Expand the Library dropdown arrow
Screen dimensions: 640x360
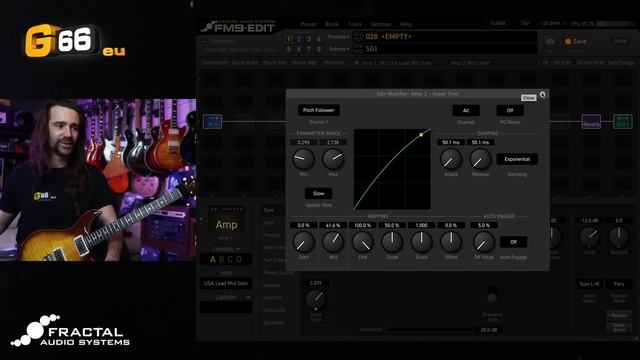point(248,298)
